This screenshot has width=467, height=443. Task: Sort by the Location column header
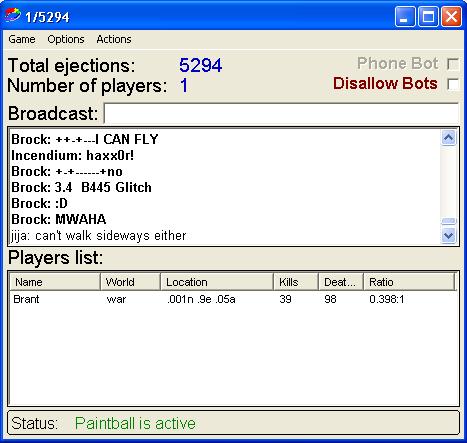click(x=217, y=282)
